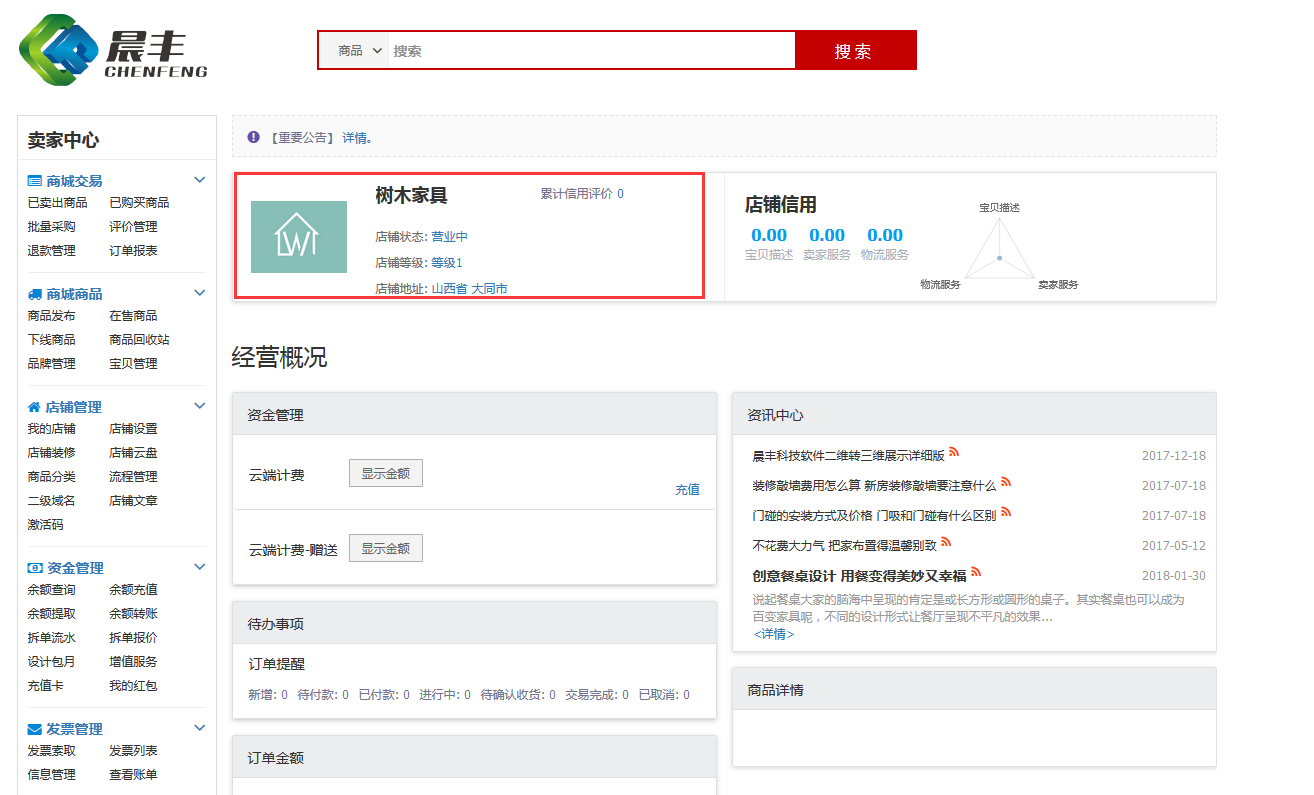Click RSS icon beside 不花费大力气 article
Screen dimensions: 1314x795
pos(946,542)
